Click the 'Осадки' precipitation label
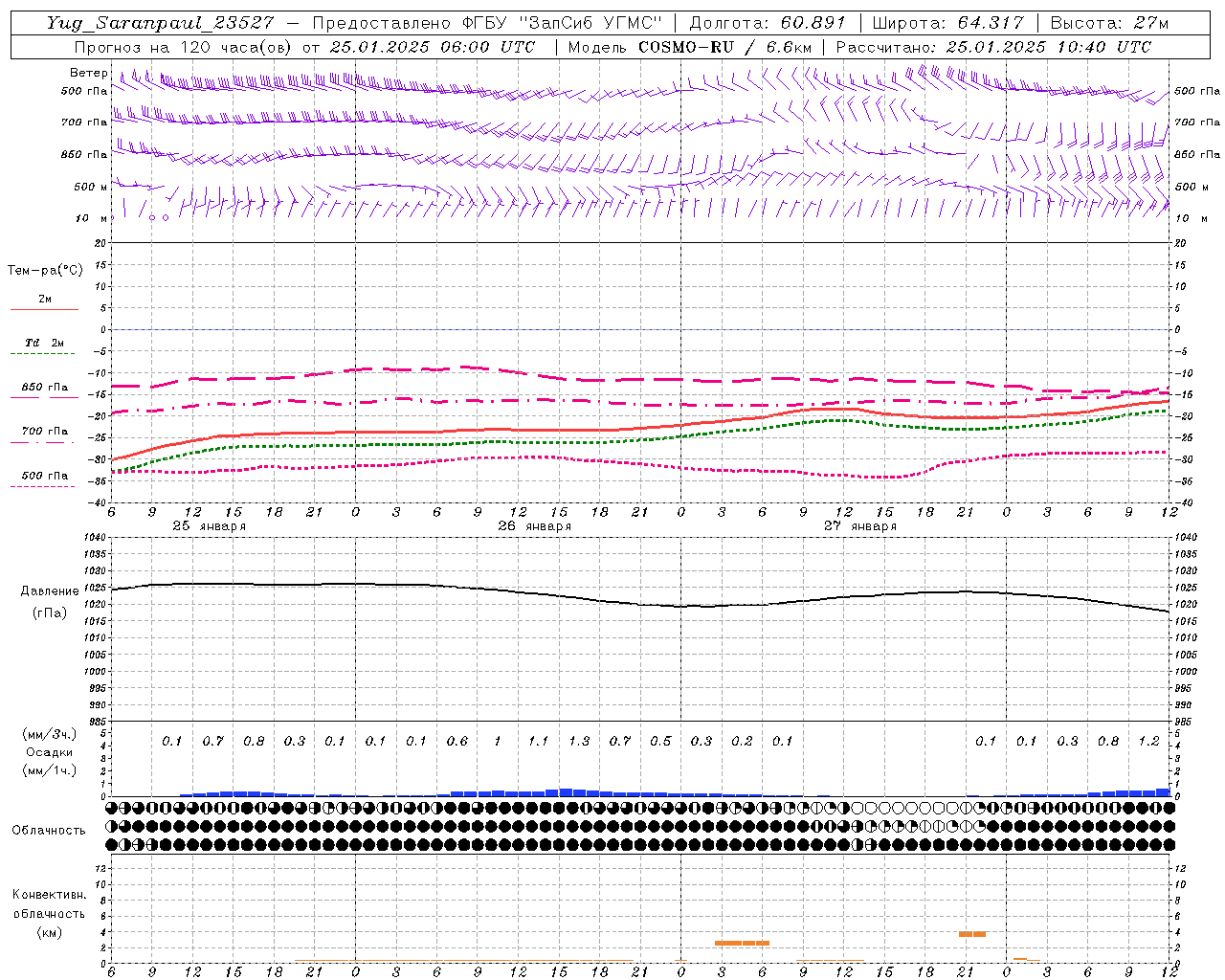The width and height of the screenshot is (1225, 980). tap(50, 752)
